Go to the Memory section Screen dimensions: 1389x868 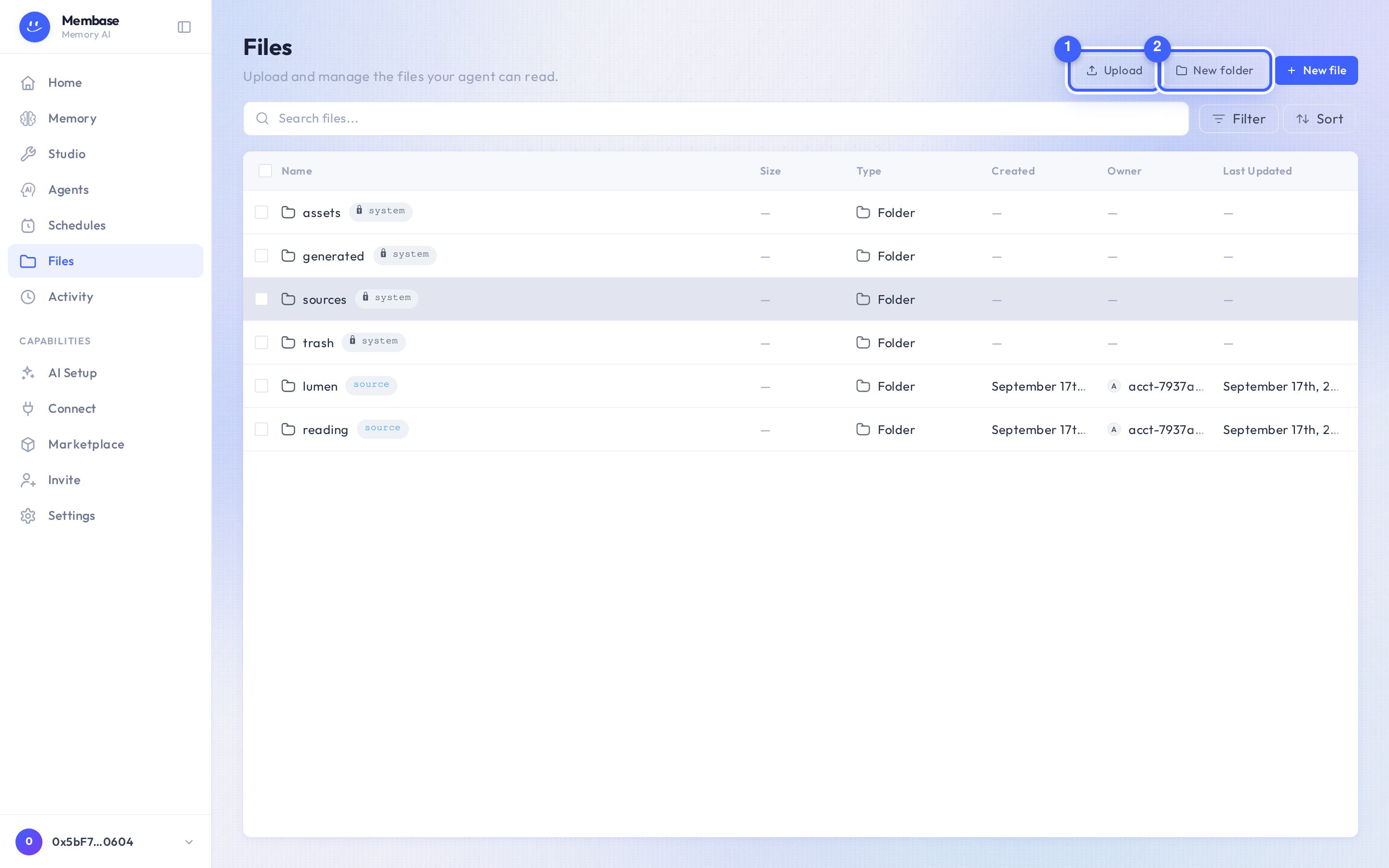tap(106, 118)
